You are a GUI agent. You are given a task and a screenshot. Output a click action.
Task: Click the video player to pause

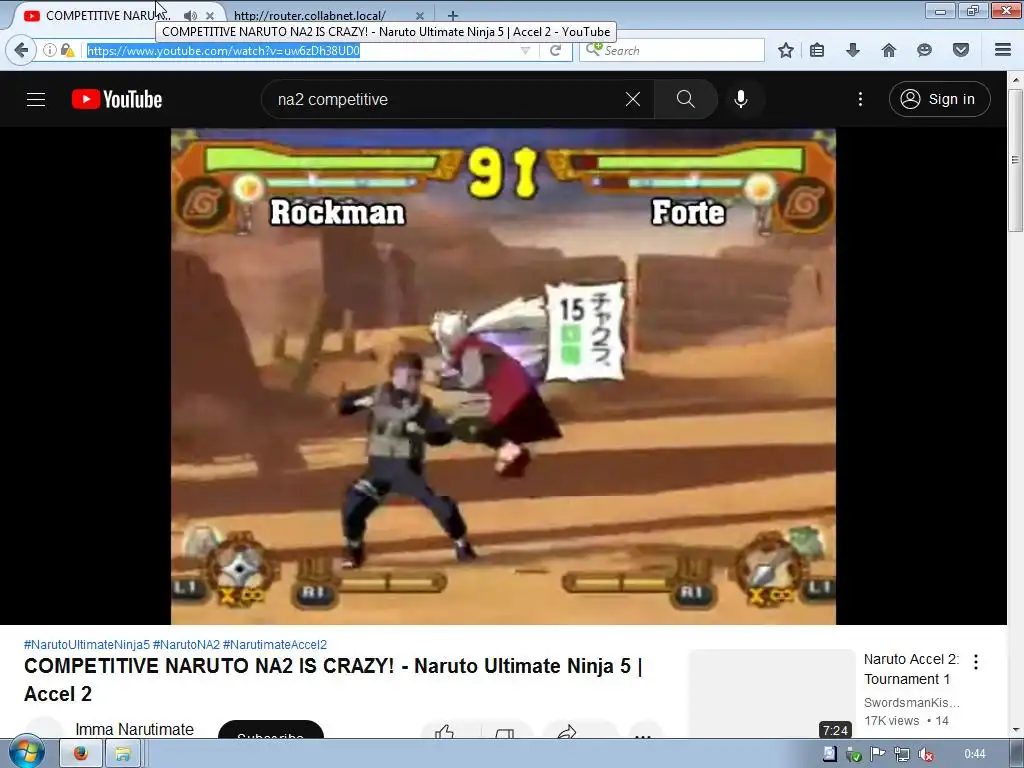(503, 376)
